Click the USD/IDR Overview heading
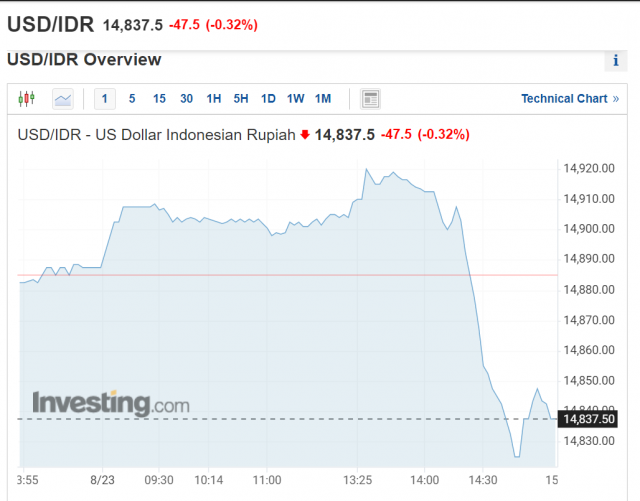The image size is (640, 501). pos(84,60)
